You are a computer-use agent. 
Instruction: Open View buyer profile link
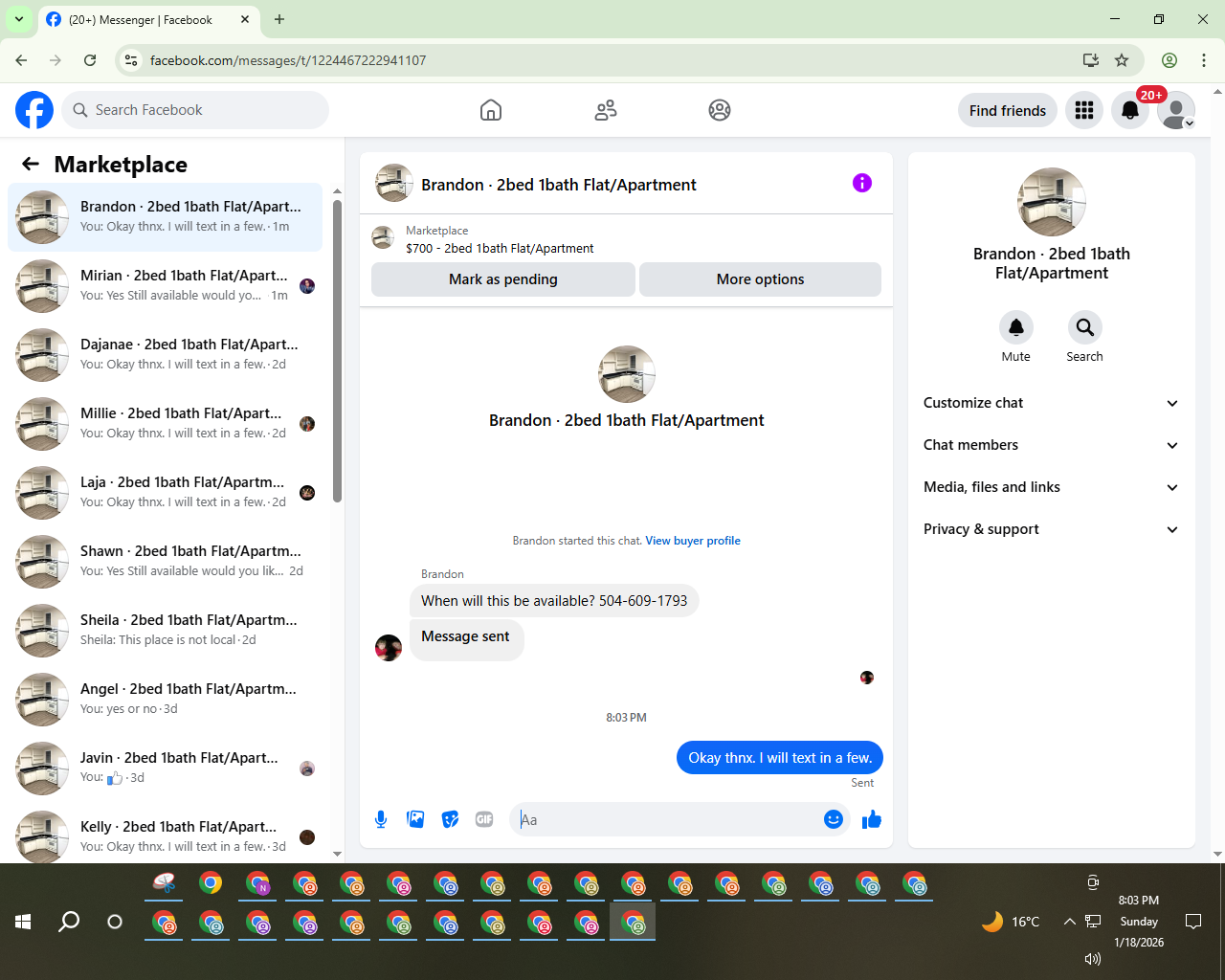[693, 541]
